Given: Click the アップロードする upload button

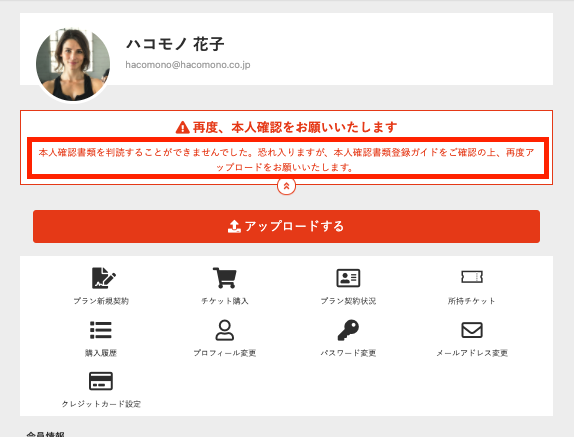Looking at the screenshot, I should click(286, 226).
